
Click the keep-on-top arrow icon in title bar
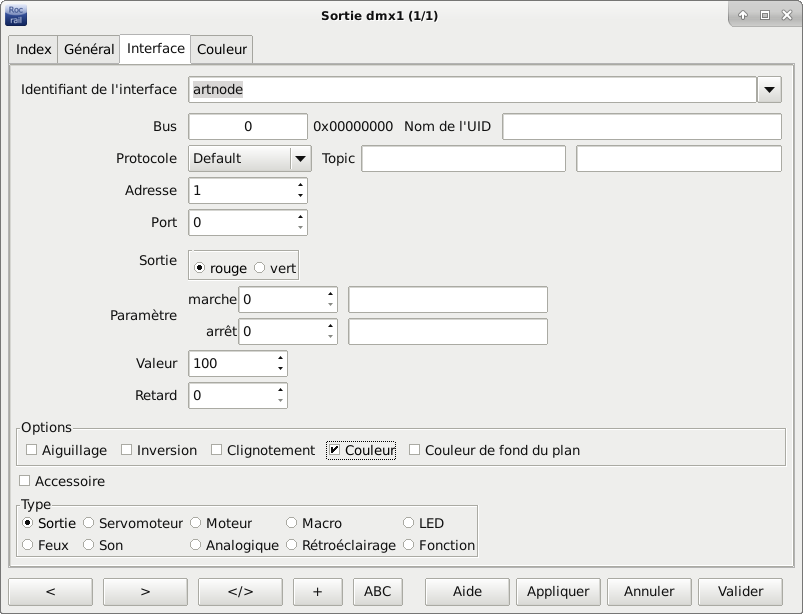743,15
